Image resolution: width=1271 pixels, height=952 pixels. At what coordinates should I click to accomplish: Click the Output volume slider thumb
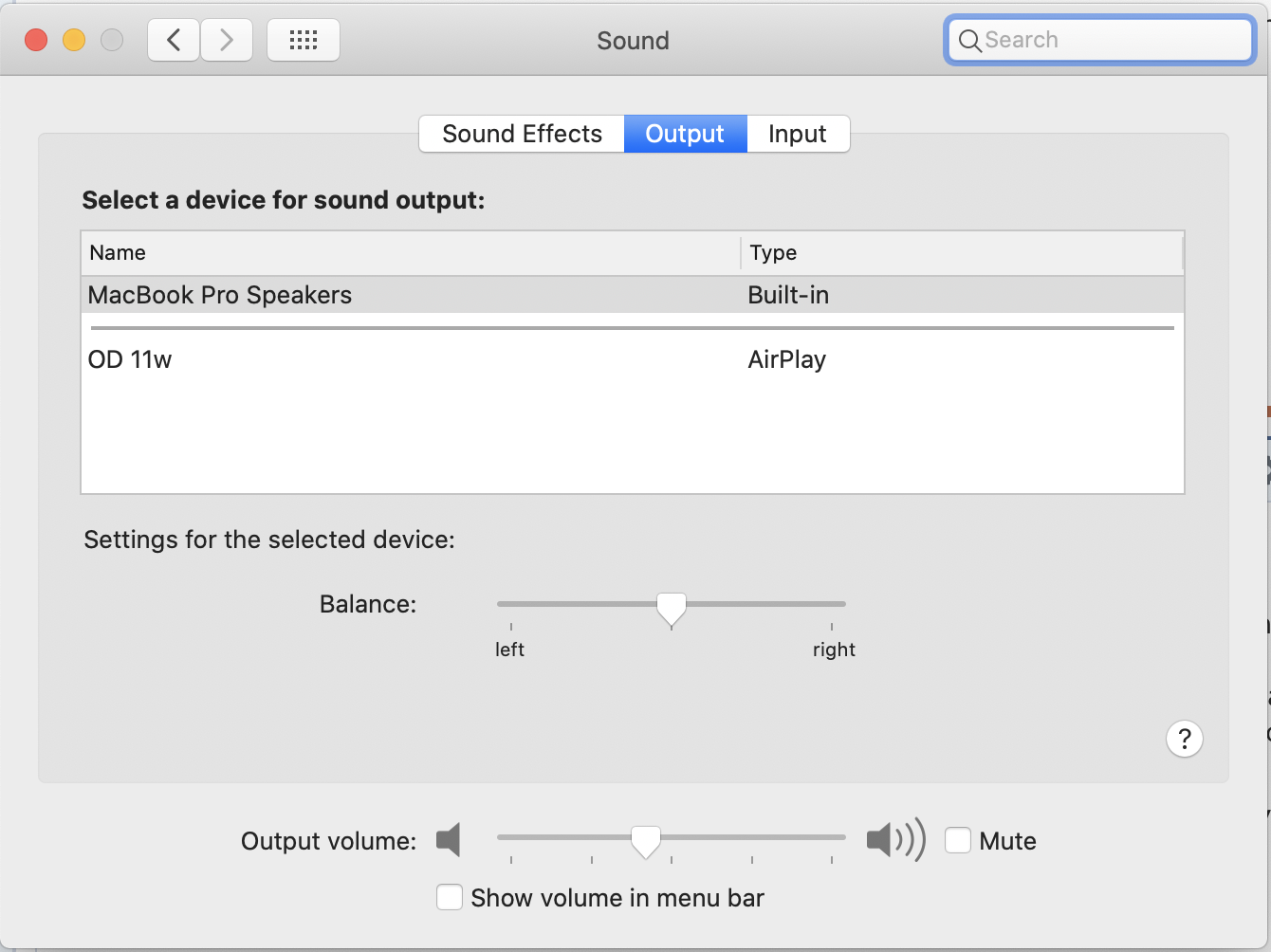(646, 841)
